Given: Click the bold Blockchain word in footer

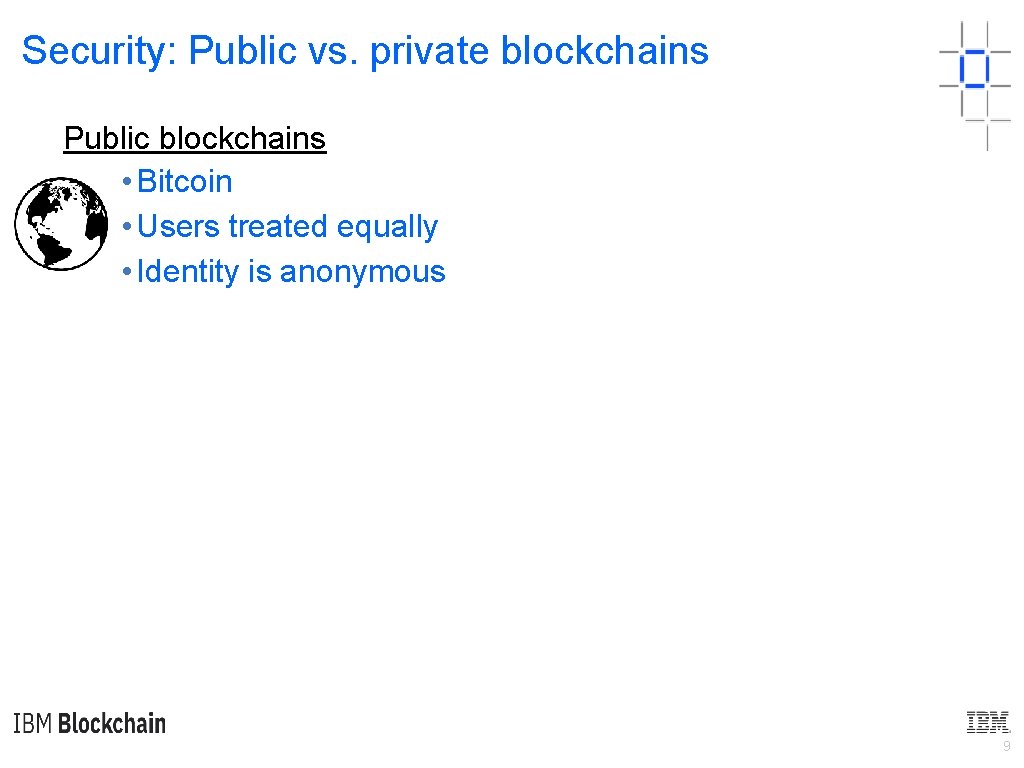Looking at the screenshot, I should coord(112,724).
